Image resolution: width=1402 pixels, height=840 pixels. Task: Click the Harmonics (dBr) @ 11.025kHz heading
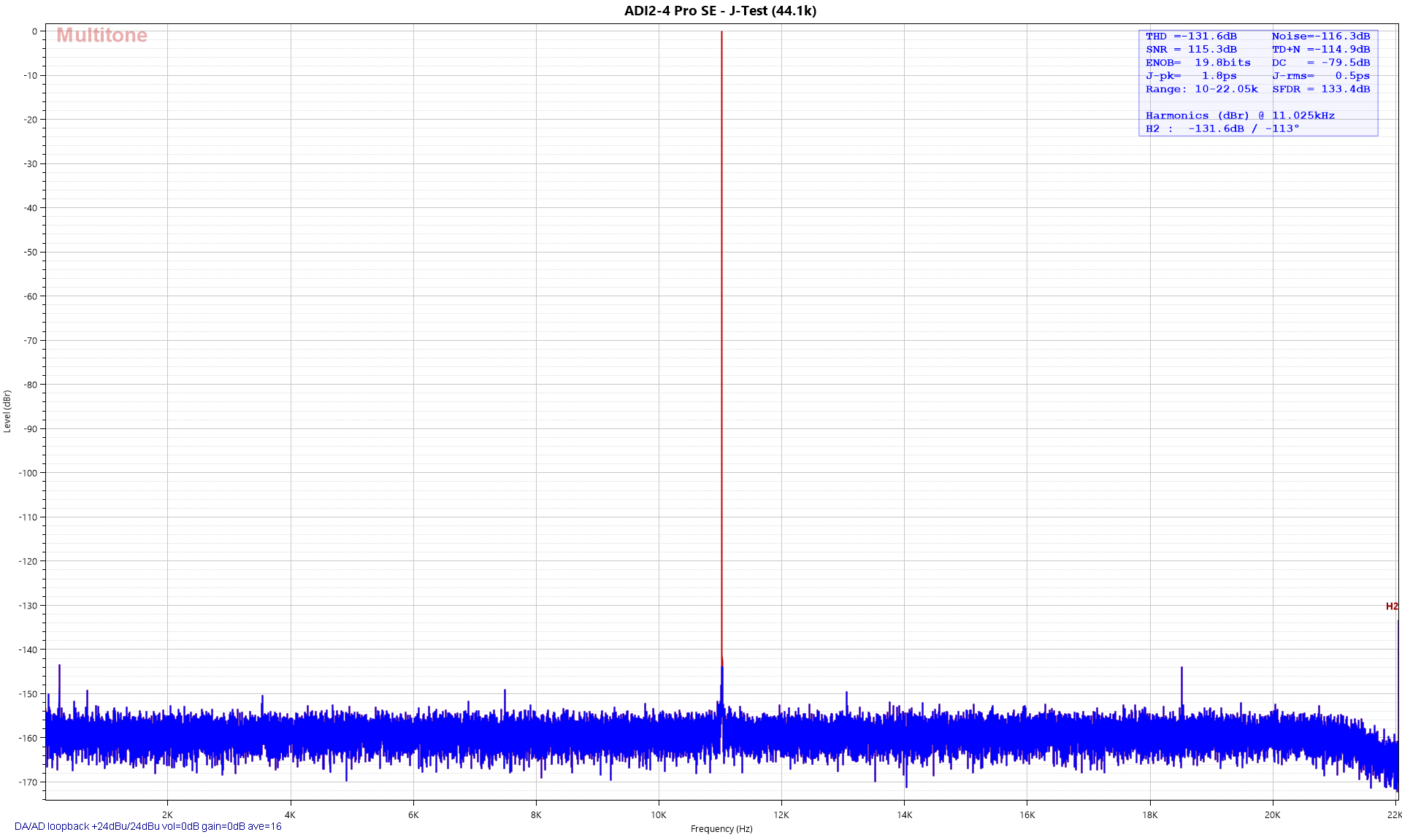pyautogui.click(x=1240, y=115)
